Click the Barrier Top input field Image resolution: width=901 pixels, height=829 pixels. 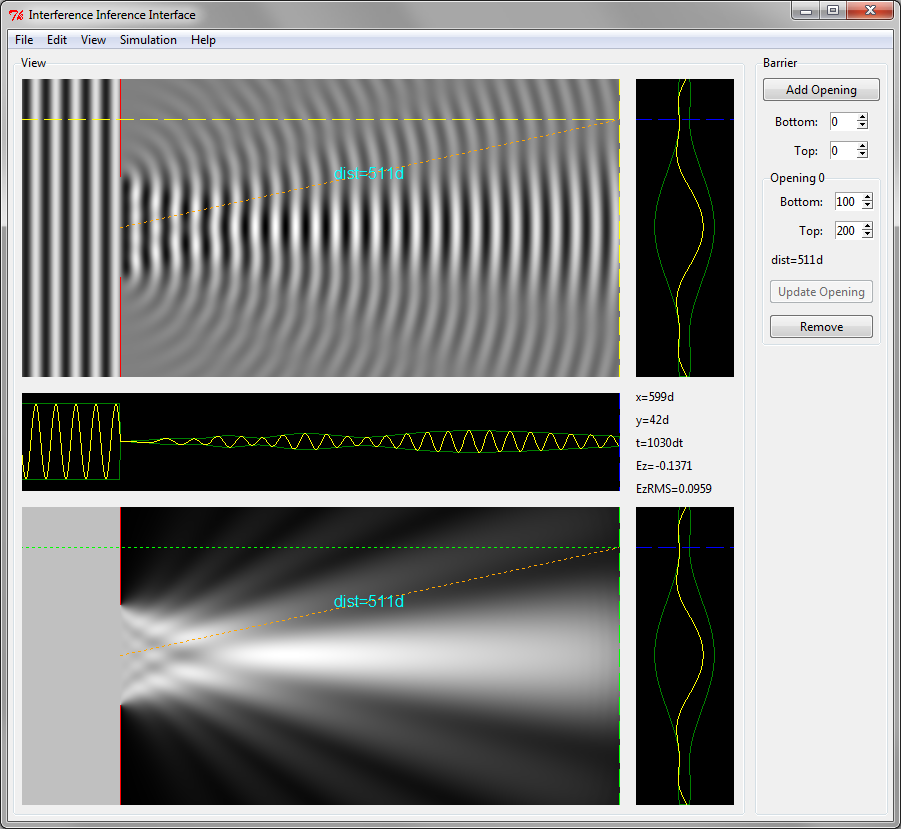point(843,151)
